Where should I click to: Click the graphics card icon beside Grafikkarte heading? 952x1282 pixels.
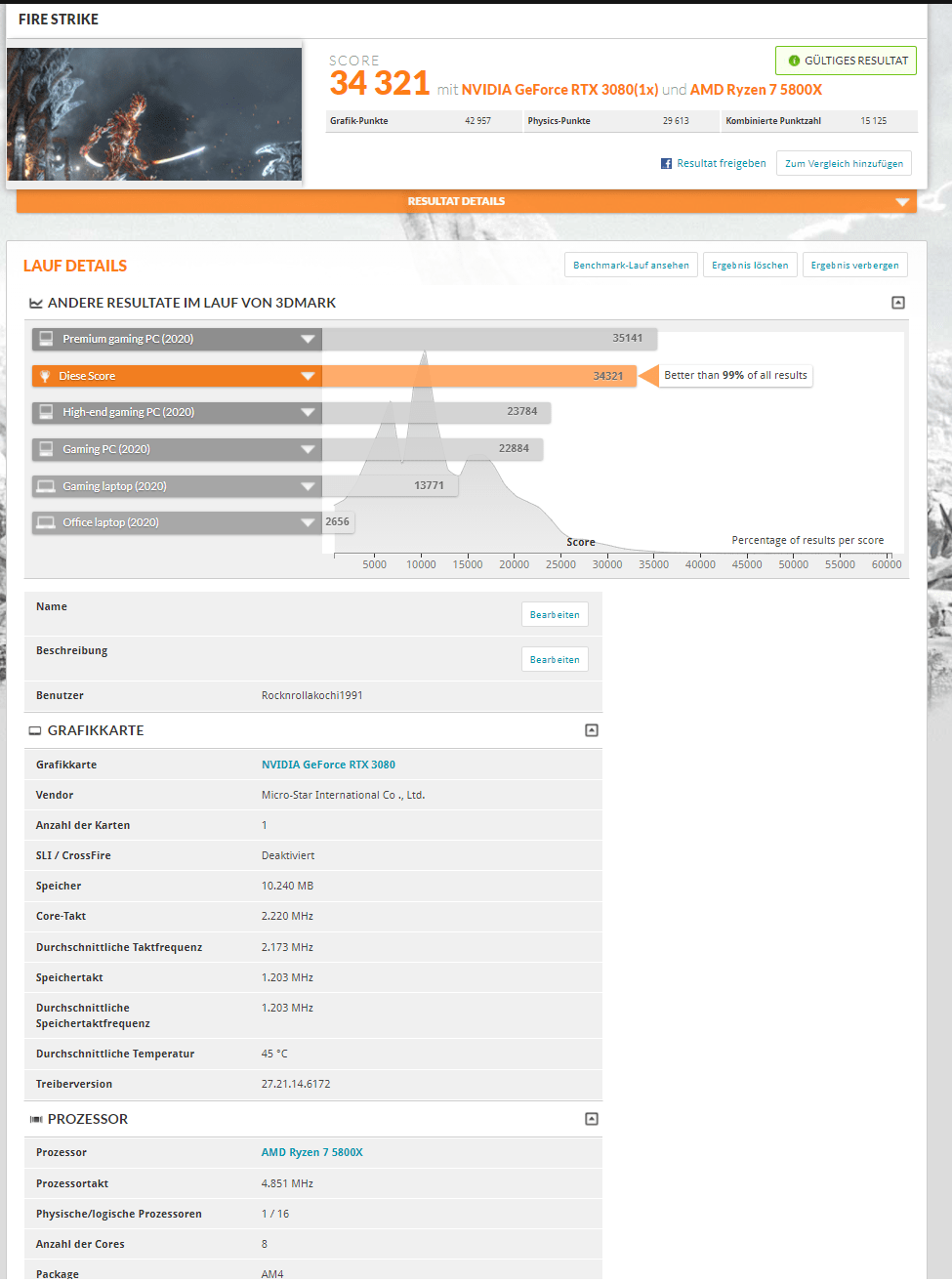(x=35, y=730)
